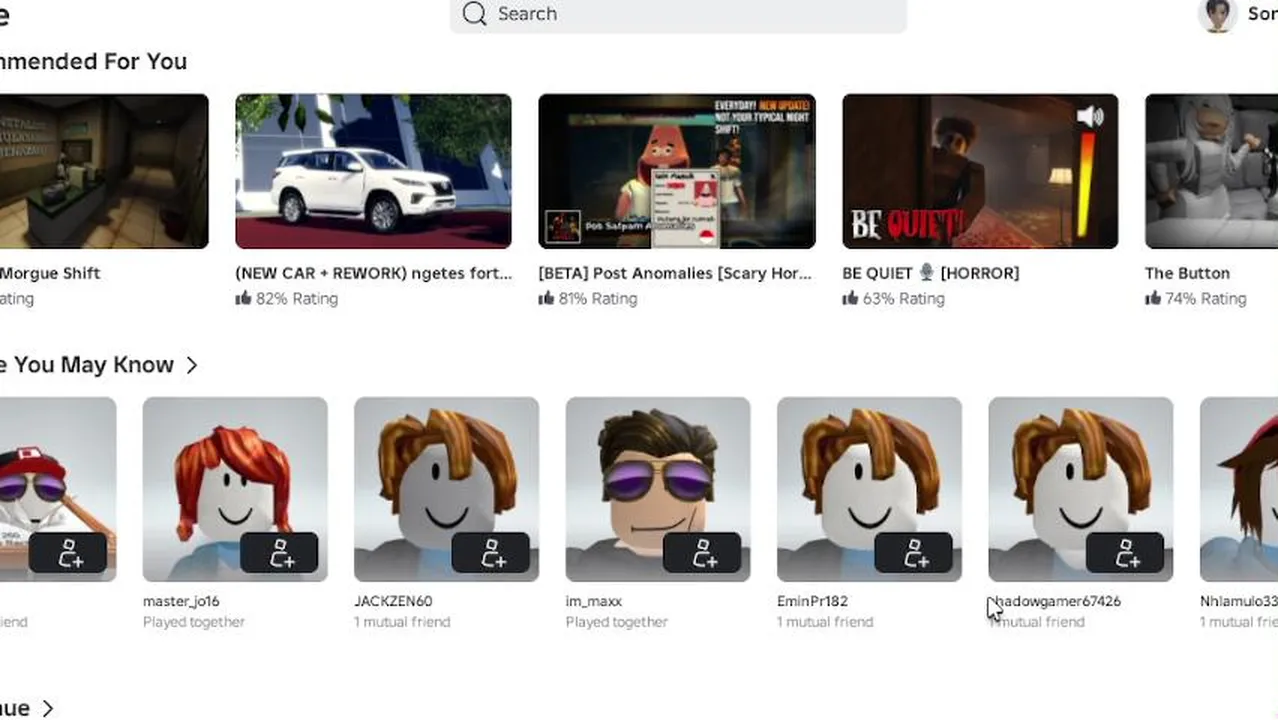The height and width of the screenshot is (720, 1278).
Task: Click 'Played together' under master_jo16
Action: [x=194, y=622]
